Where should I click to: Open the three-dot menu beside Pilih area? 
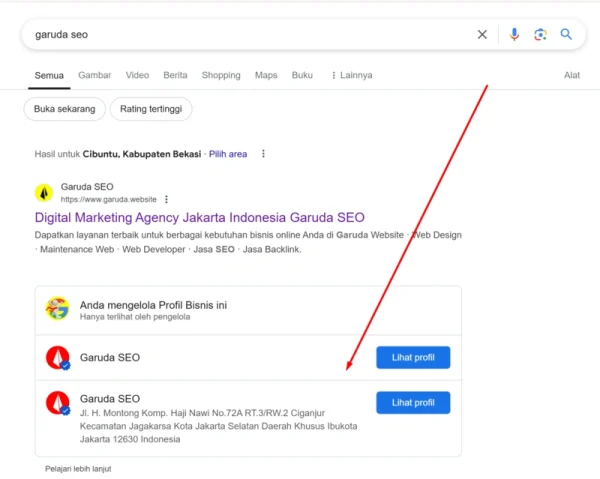(263, 154)
